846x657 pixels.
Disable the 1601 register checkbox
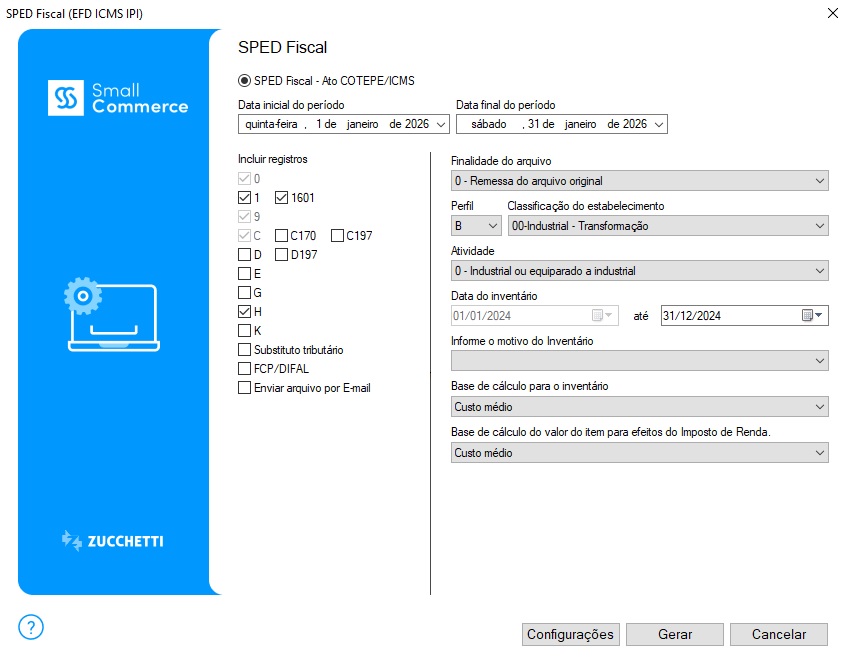pos(281,198)
